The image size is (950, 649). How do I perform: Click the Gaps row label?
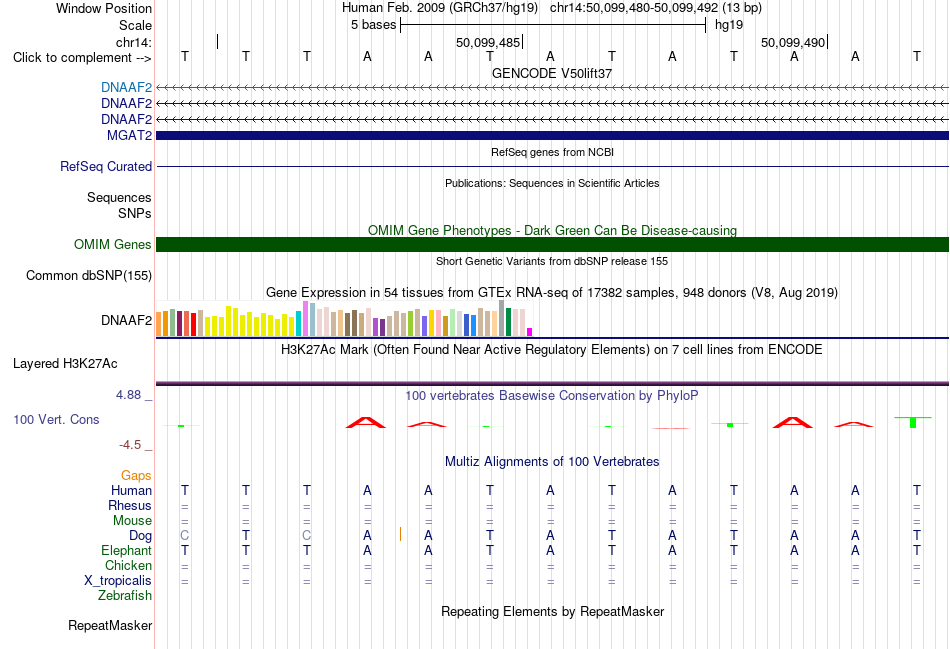pyautogui.click(x=136, y=476)
